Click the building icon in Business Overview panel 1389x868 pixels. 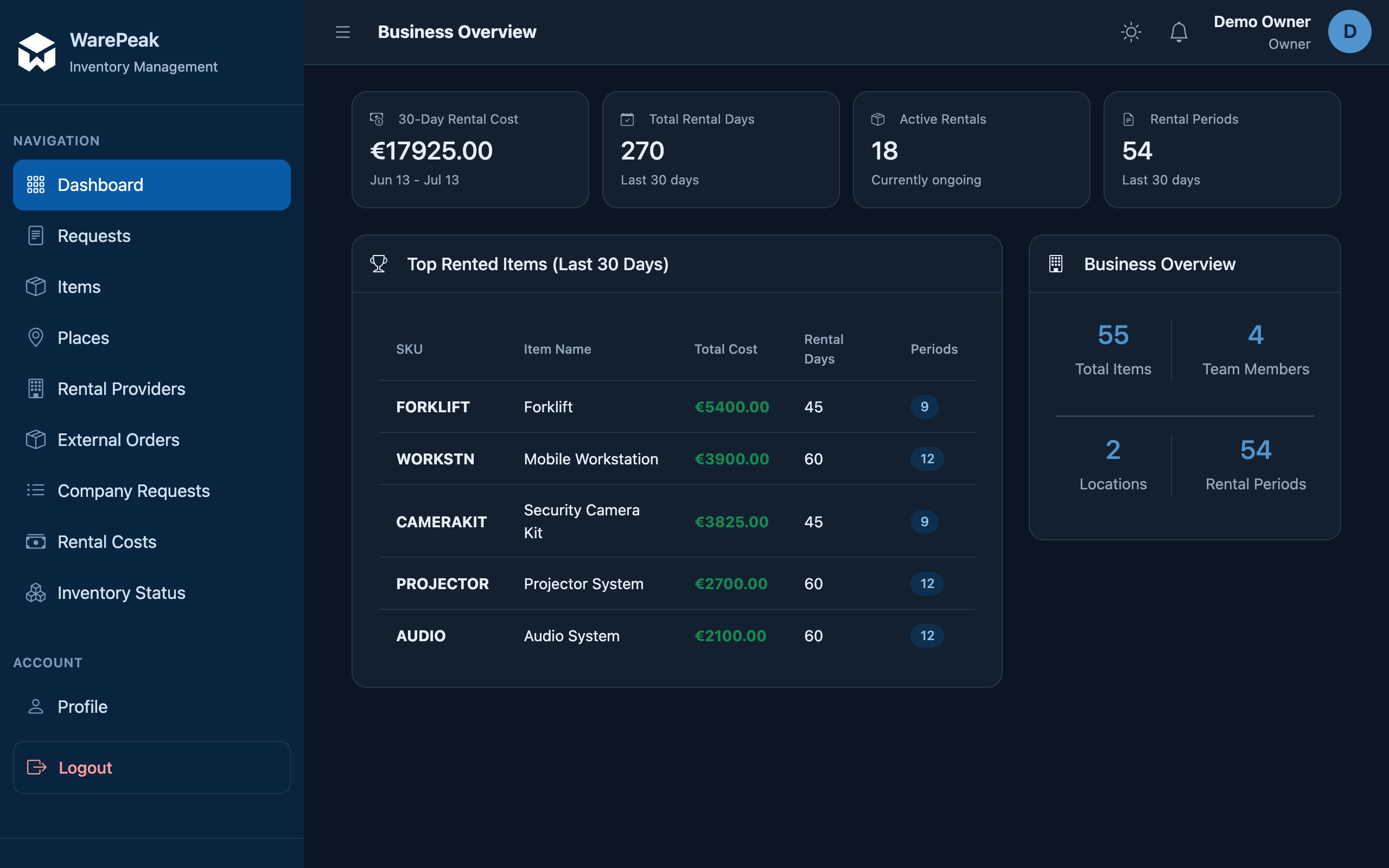pyautogui.click(x=1055, y=264)
